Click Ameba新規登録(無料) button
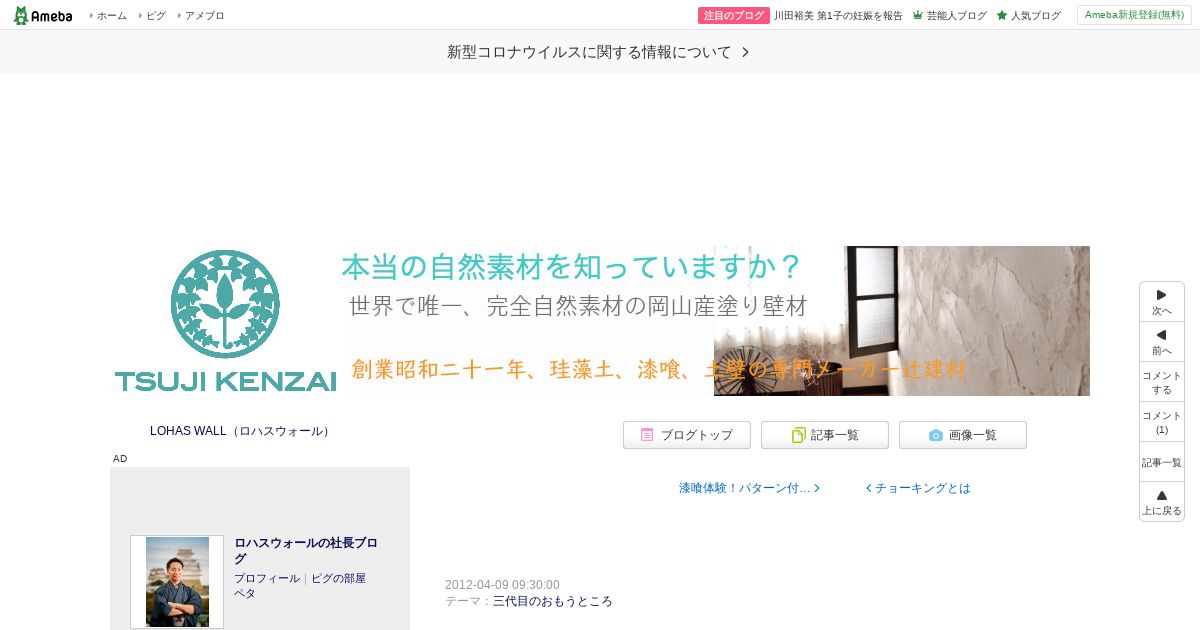The image size is (1200, 630). pos(1134,15)
